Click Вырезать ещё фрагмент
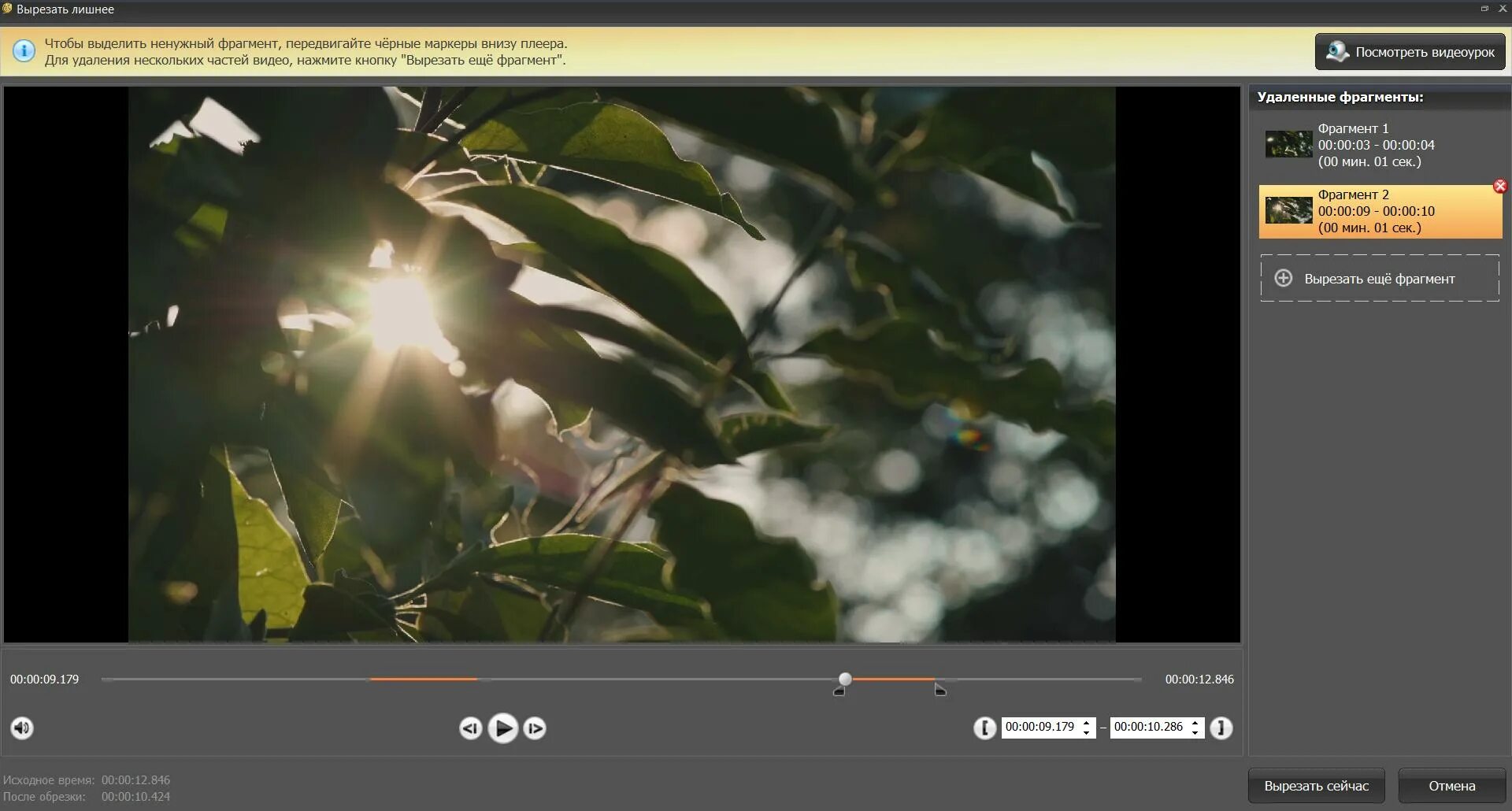1512x811 pixels. click(1380, 278)
